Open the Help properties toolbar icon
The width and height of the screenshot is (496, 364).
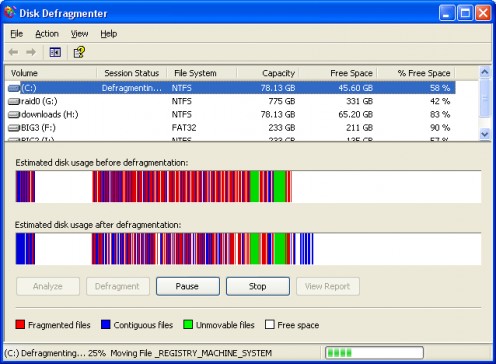[x=79, y=52]
